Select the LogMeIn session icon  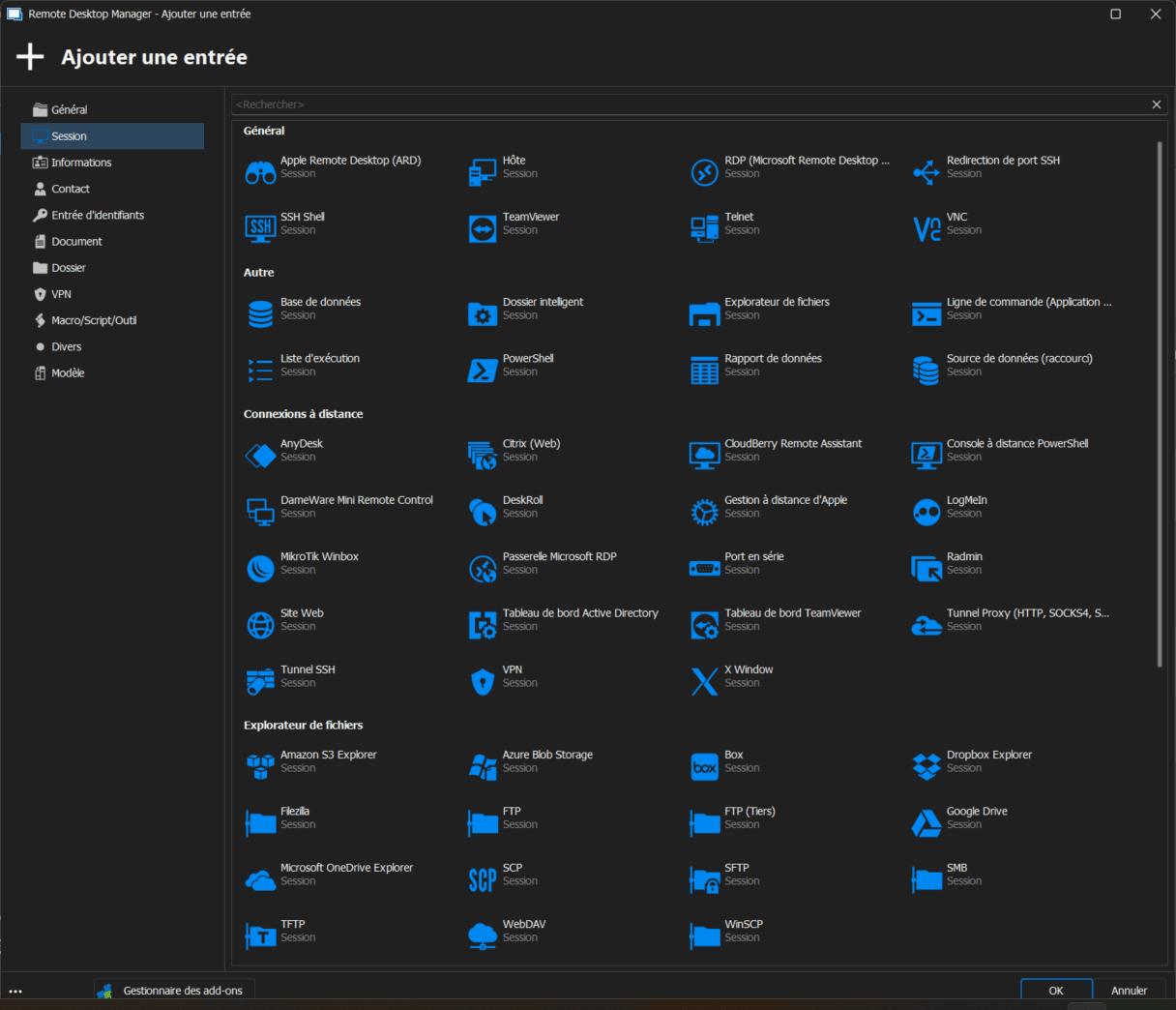[x=926, y=512]
